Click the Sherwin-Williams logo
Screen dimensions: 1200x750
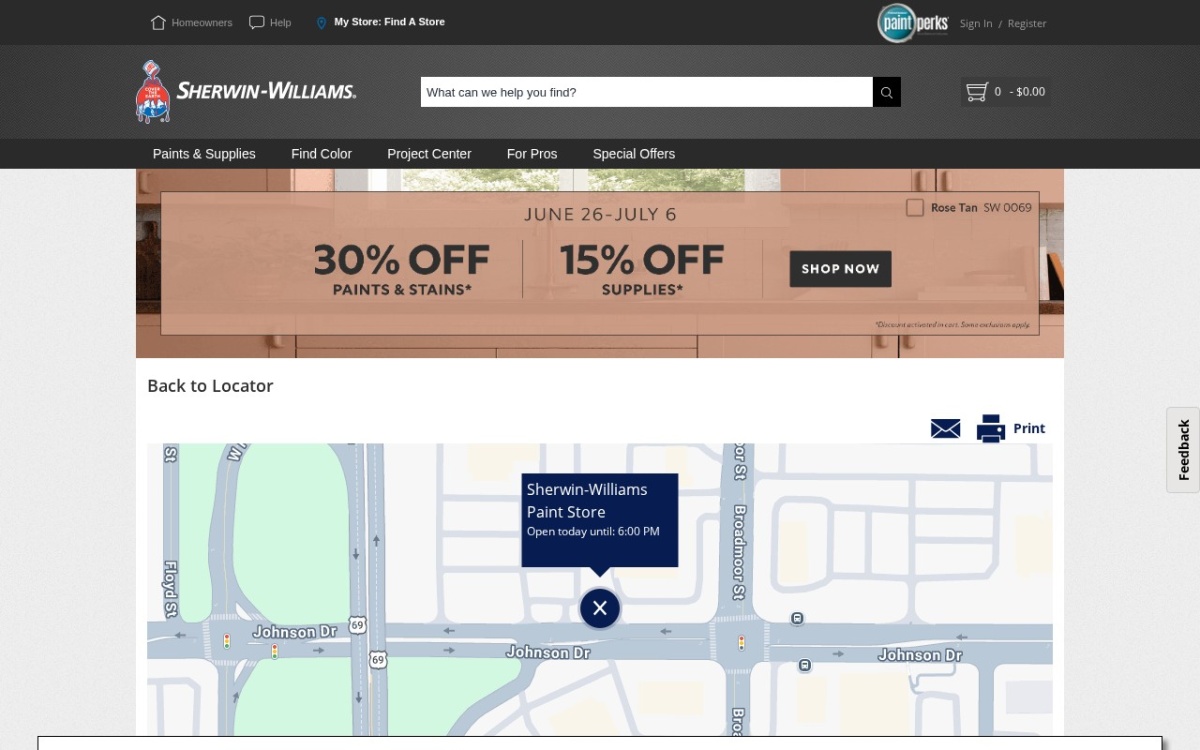(246, 91)
